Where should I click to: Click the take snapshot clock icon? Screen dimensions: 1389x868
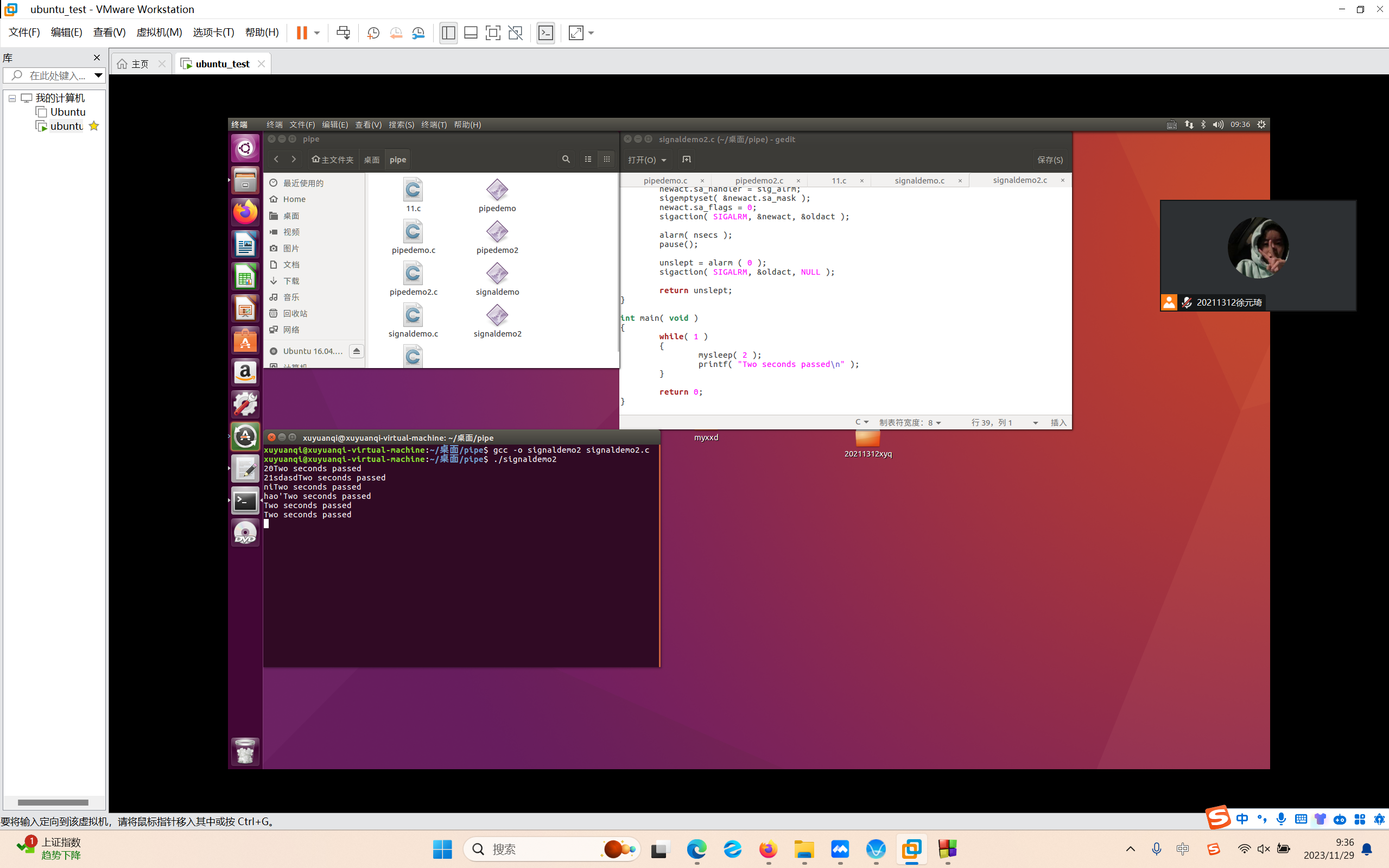[373, 33]
